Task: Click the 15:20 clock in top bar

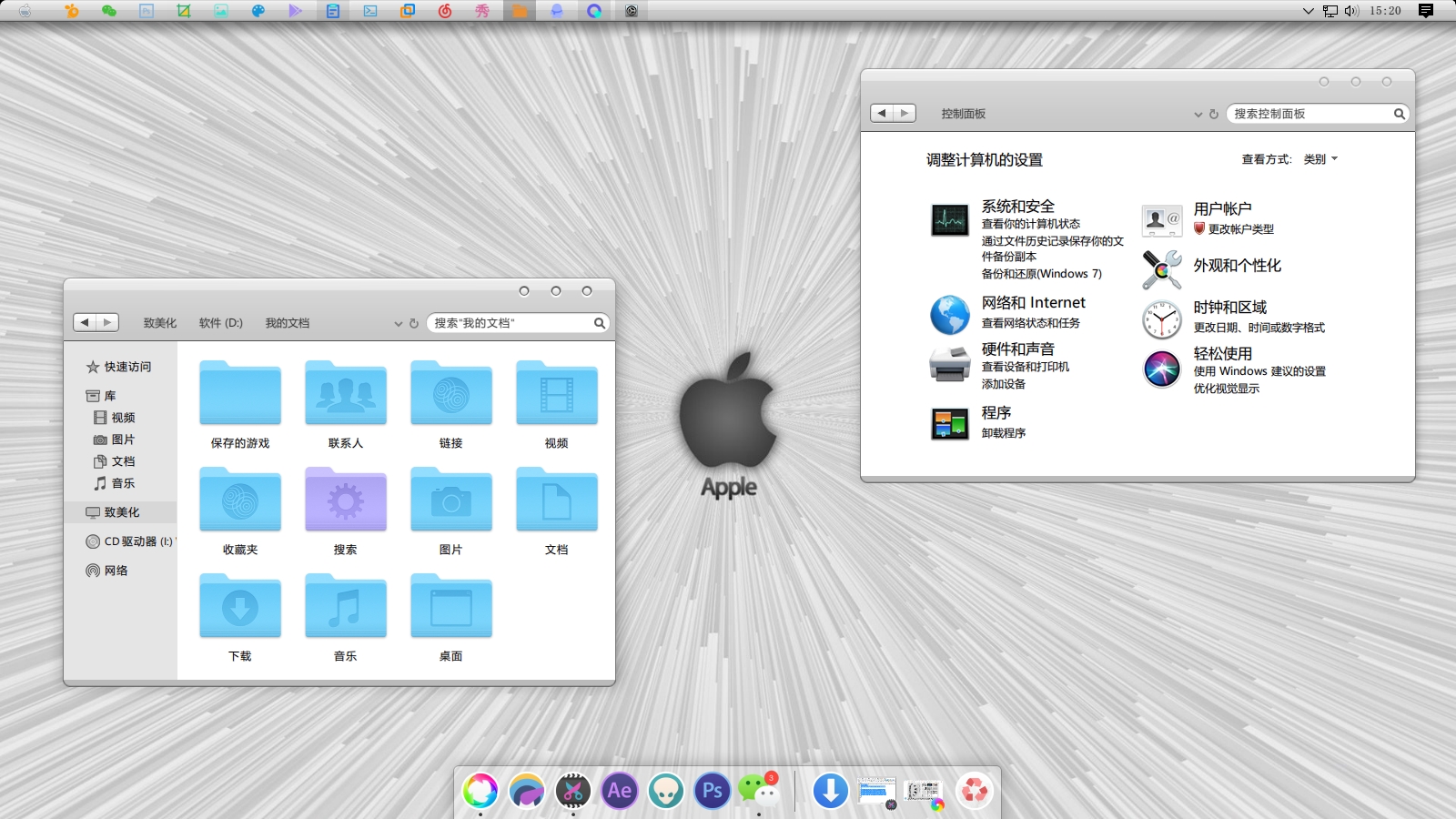Action: [1385, 11]
